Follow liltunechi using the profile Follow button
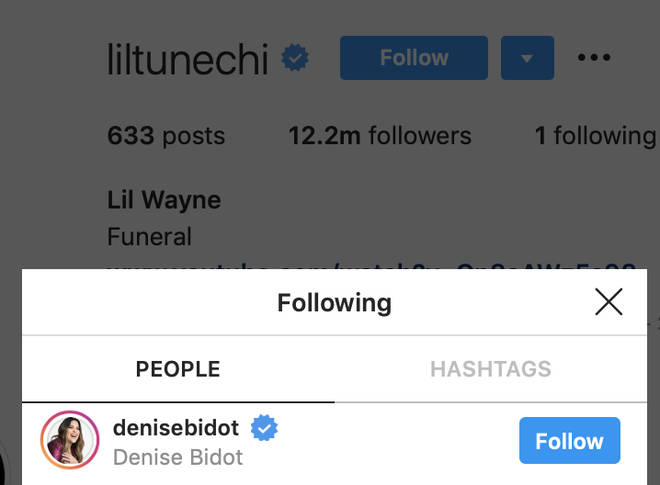This screenshot has width=660, height=485. (414, 58)
